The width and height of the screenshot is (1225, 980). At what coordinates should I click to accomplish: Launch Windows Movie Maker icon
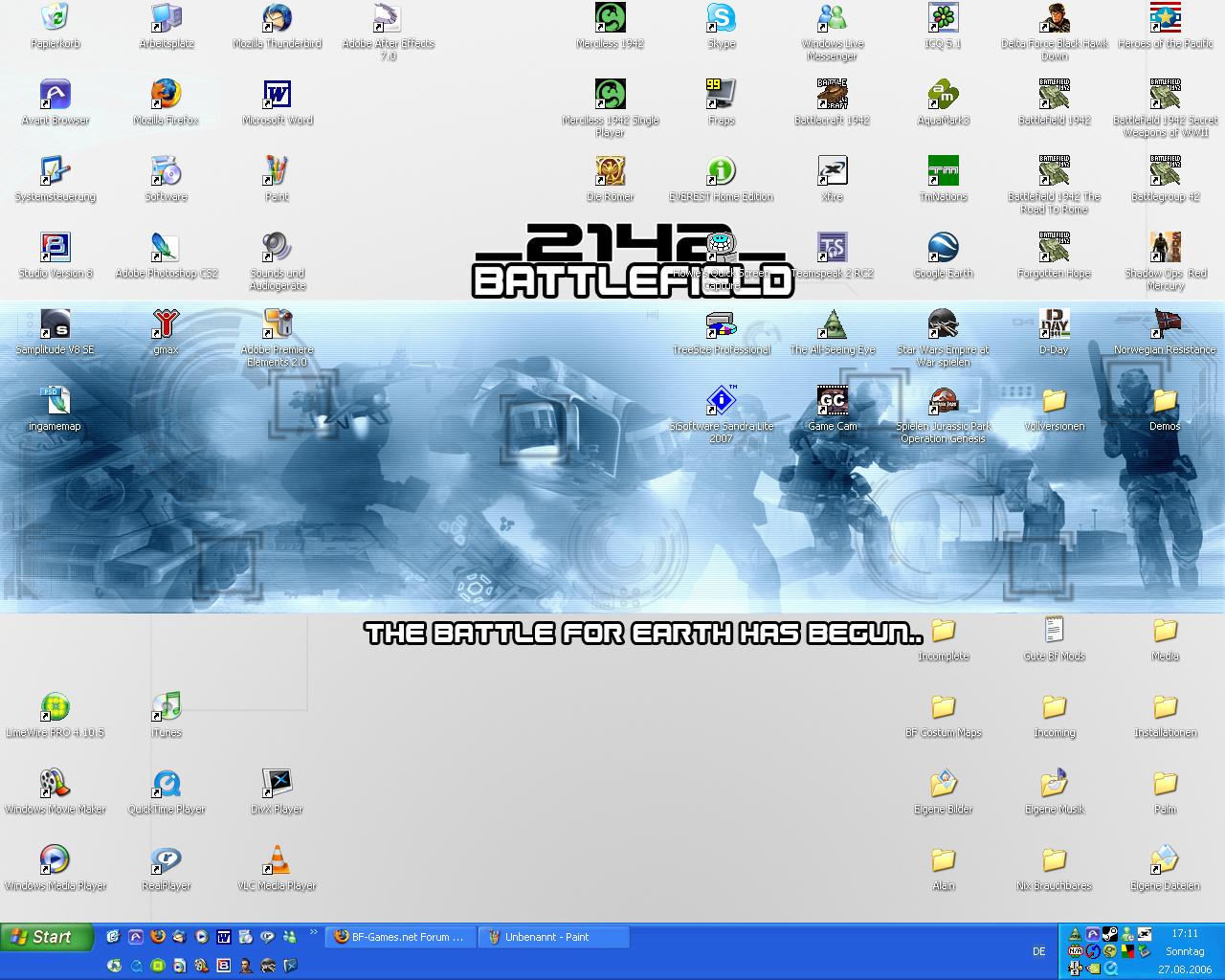56,783
